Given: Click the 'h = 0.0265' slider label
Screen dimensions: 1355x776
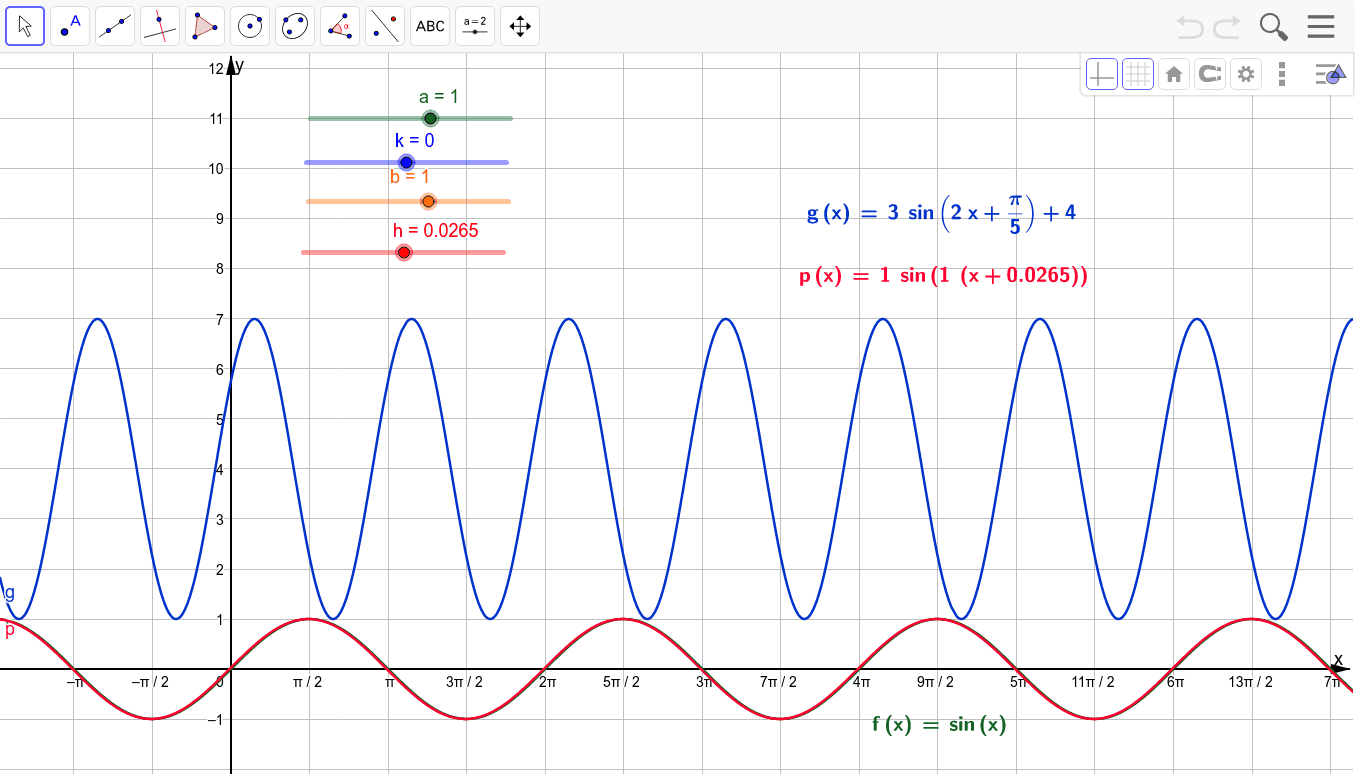Looking at the screenshot, I should tap(435, 231).
